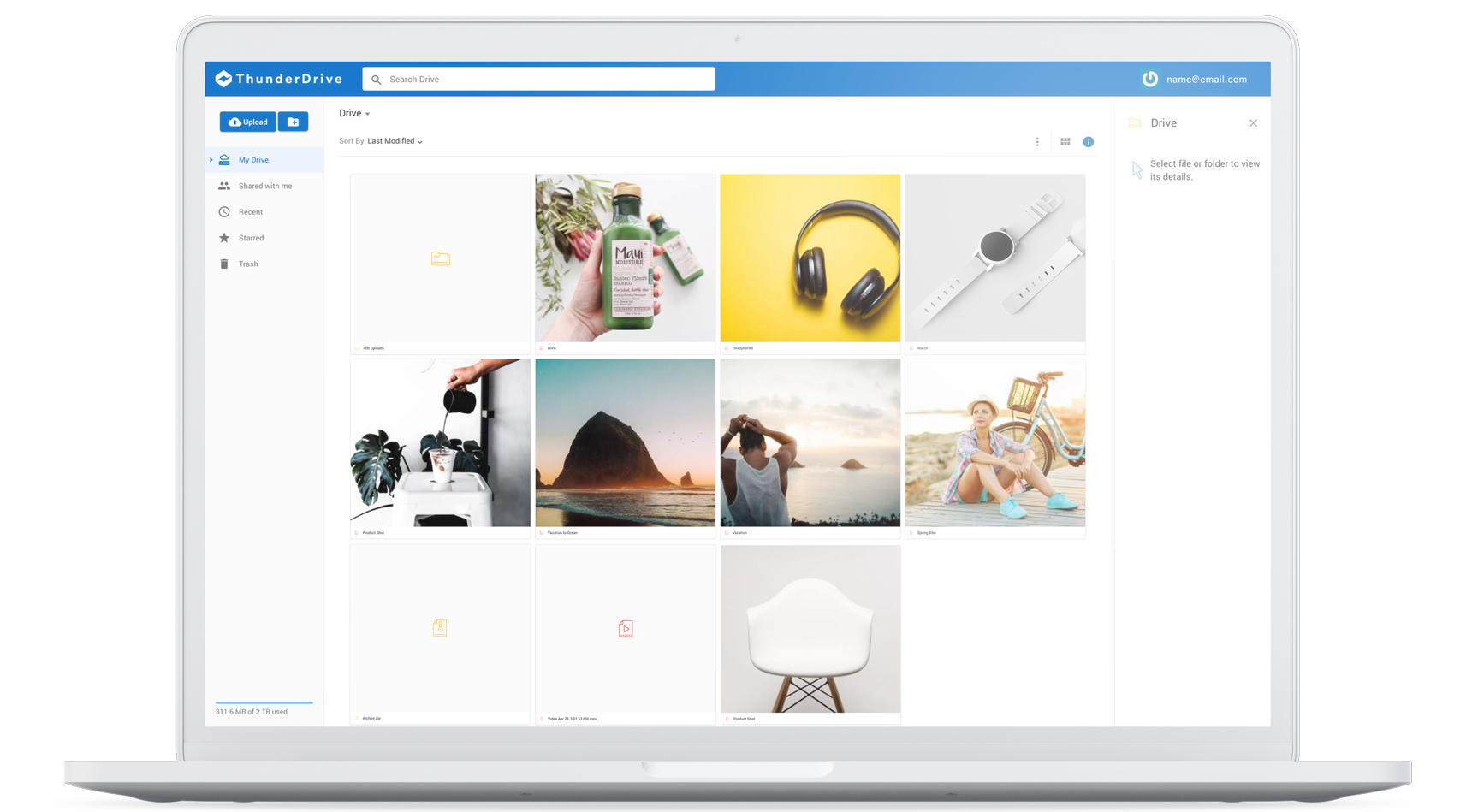The width and height of the screenshot is (1478, 812).
Task: Select the Drink shampoo bottle thumbnail
Action: (626, 258)
